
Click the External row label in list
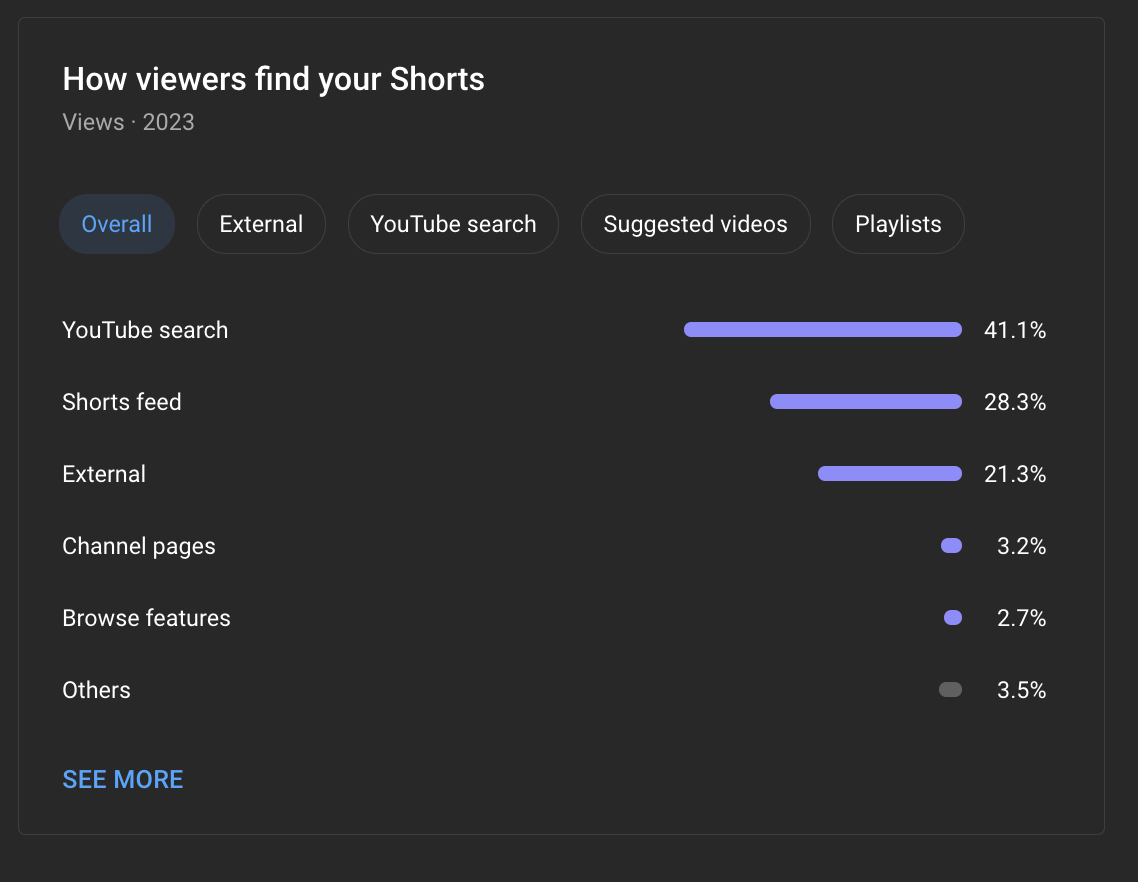click(x=104, y=474)
